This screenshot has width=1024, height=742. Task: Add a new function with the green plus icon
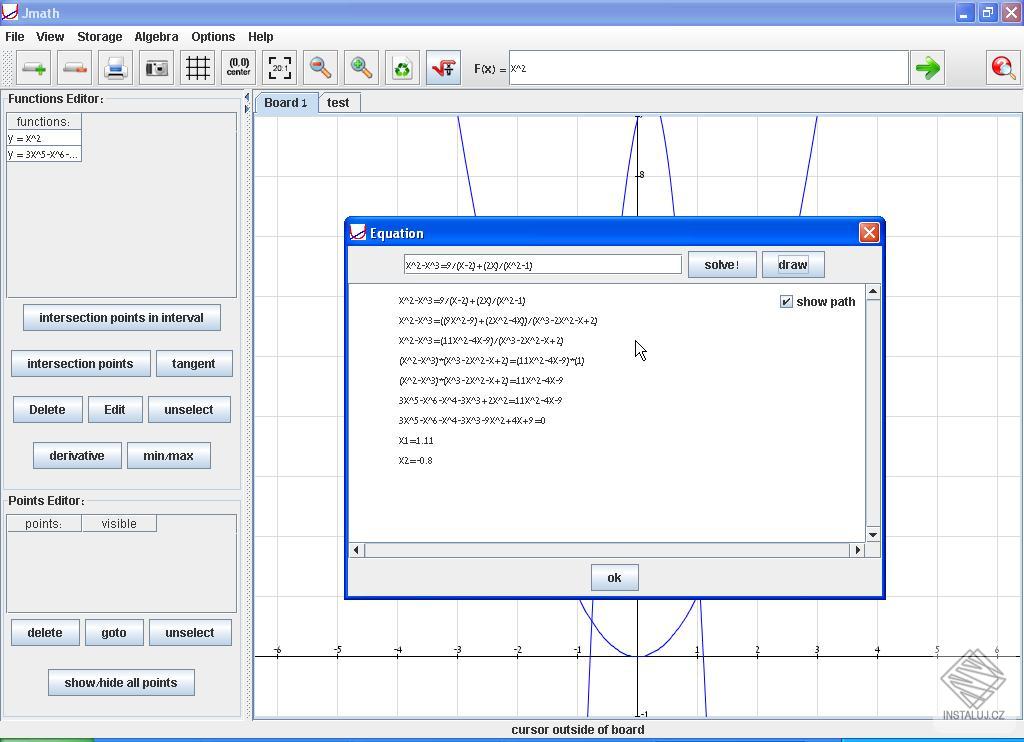(33, 67)
